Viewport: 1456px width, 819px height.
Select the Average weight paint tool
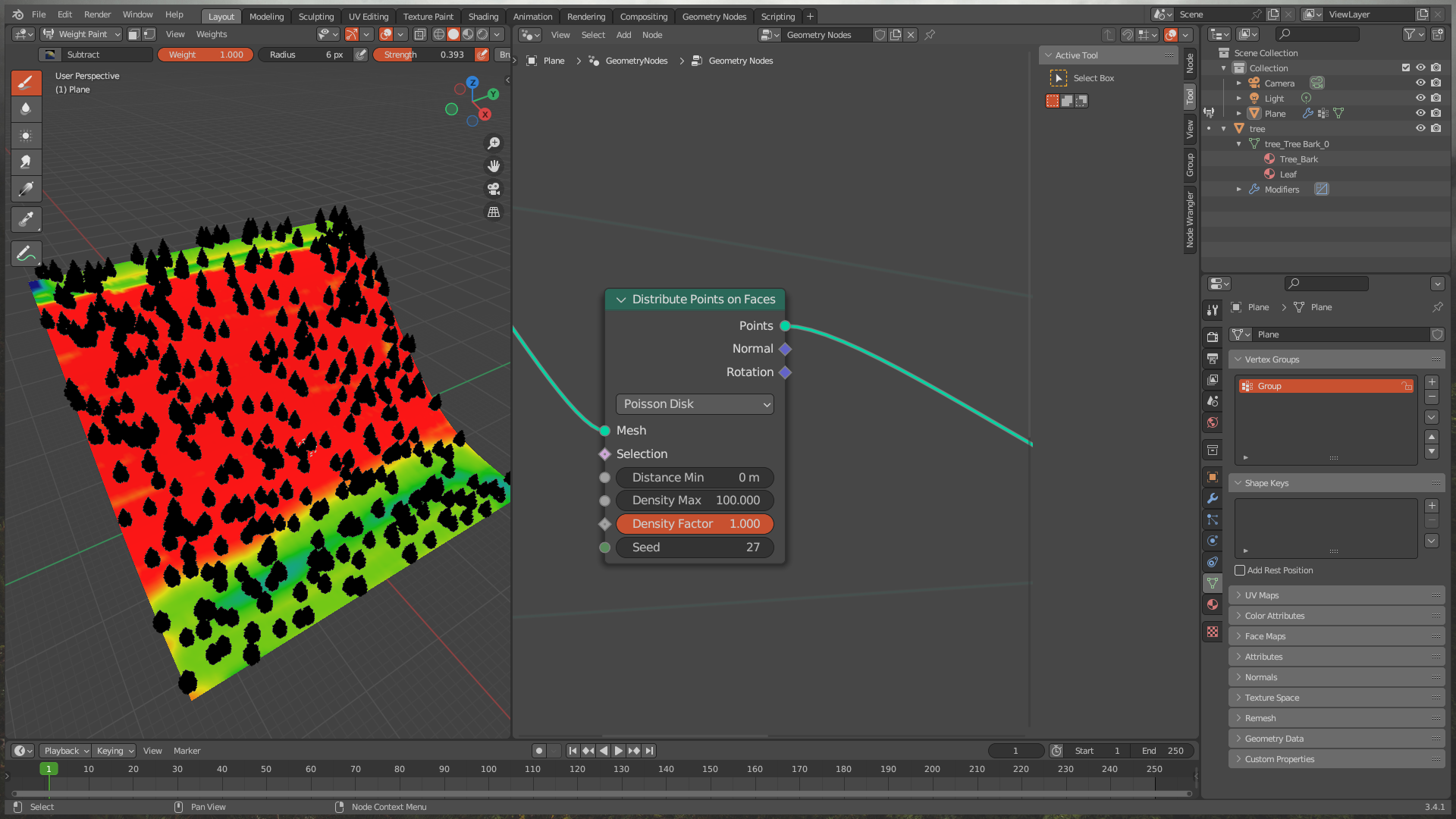point(26,135)
